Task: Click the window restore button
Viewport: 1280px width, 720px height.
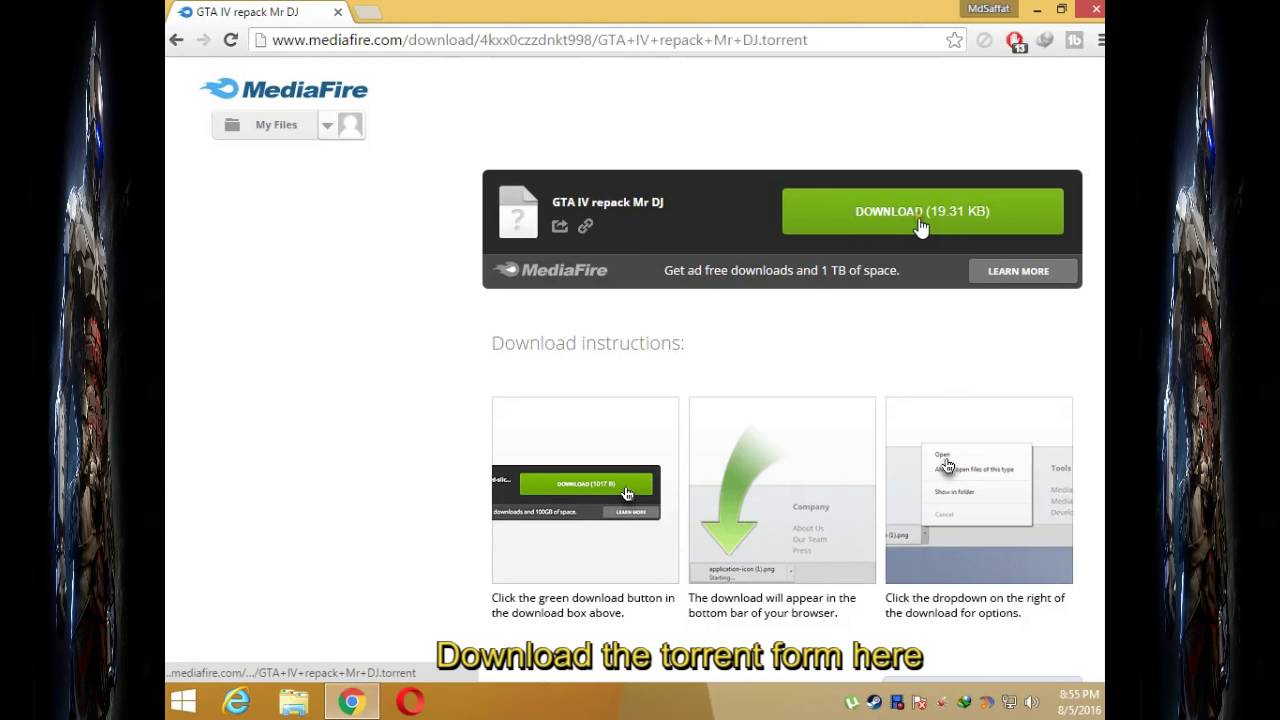Action: (1062, 9)
